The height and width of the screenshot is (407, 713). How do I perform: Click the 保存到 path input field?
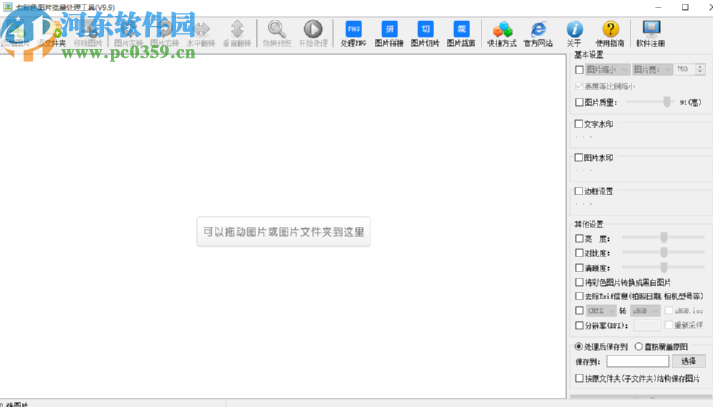click(638, 361)
